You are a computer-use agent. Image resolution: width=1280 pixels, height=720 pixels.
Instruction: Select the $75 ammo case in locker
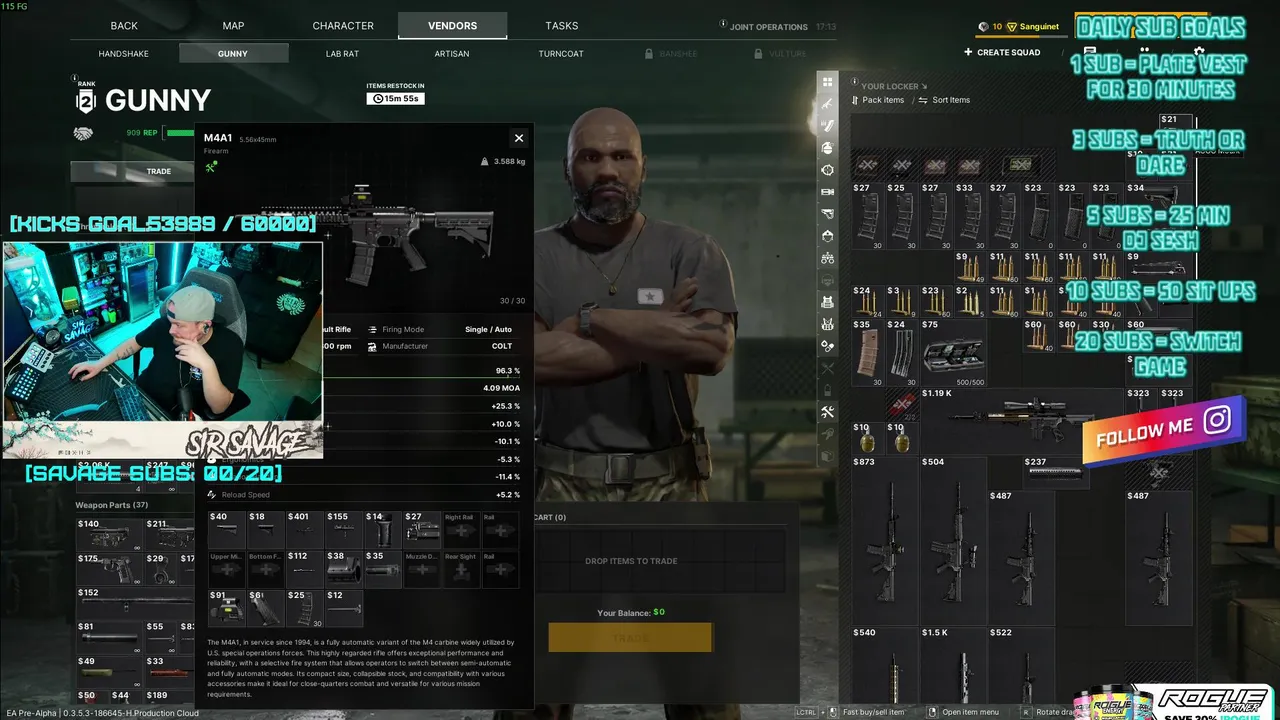[x=954, y=352]
